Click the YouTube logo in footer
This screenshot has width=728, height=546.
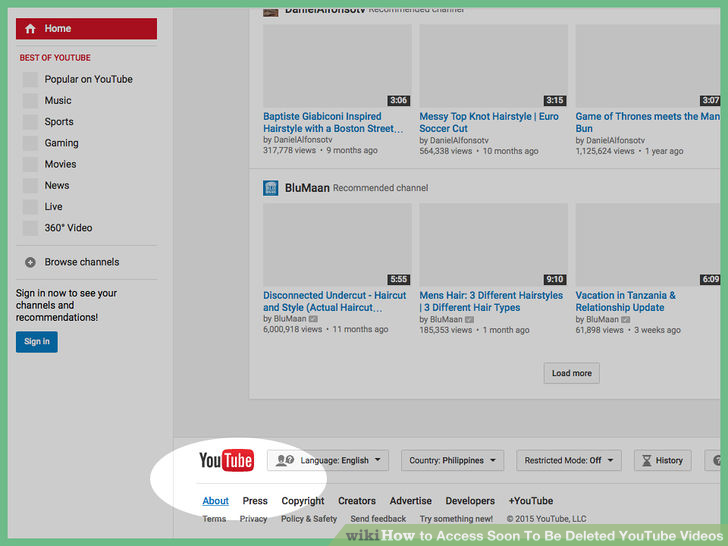pyautogui.click(x=227, y=460)
